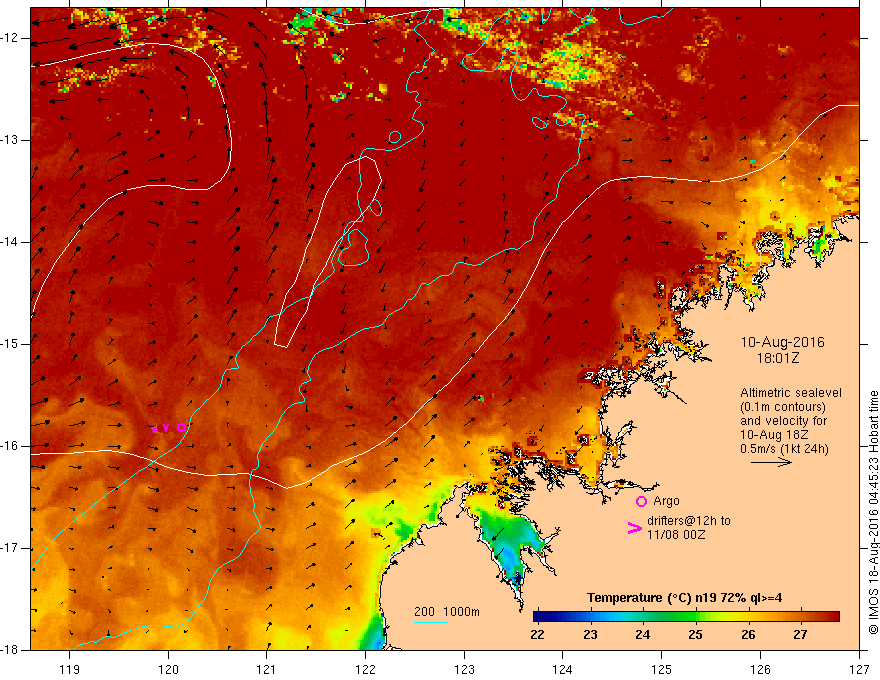Image resolution: width=880 pixels, height=680 pixels.
Task: Click the magenta star drifter marker on the map
Action: 155,429
